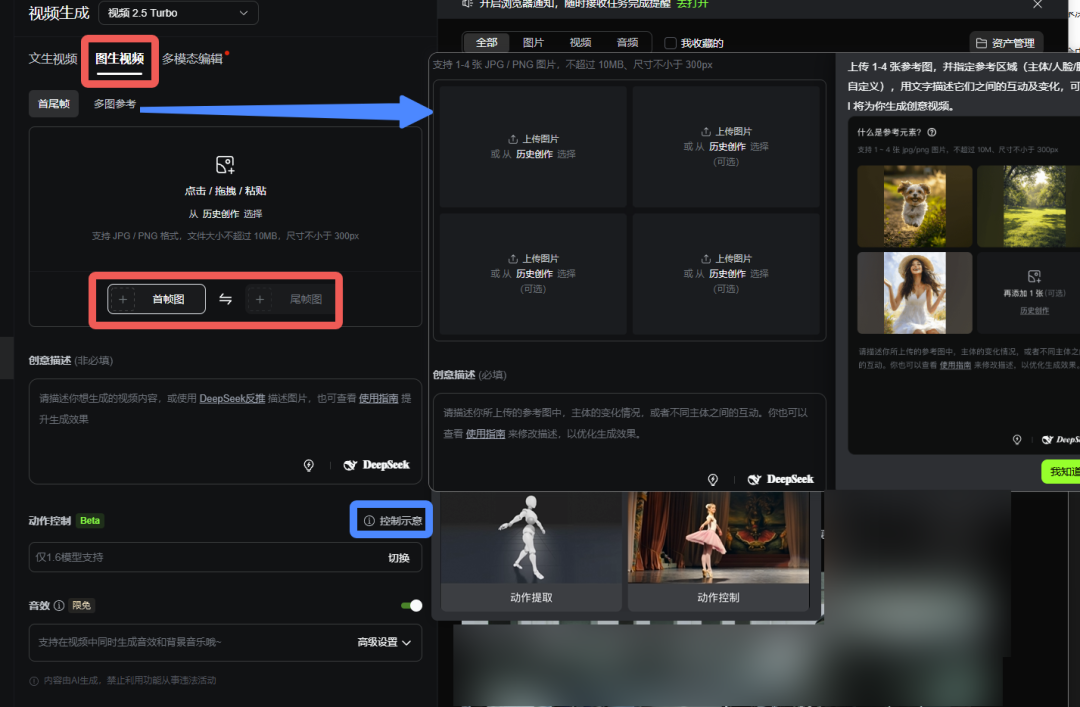Viewport: 1080px width, 707px height.
Task: Click the question mark beside 什么是参考元素
Action: pos(932,132)
